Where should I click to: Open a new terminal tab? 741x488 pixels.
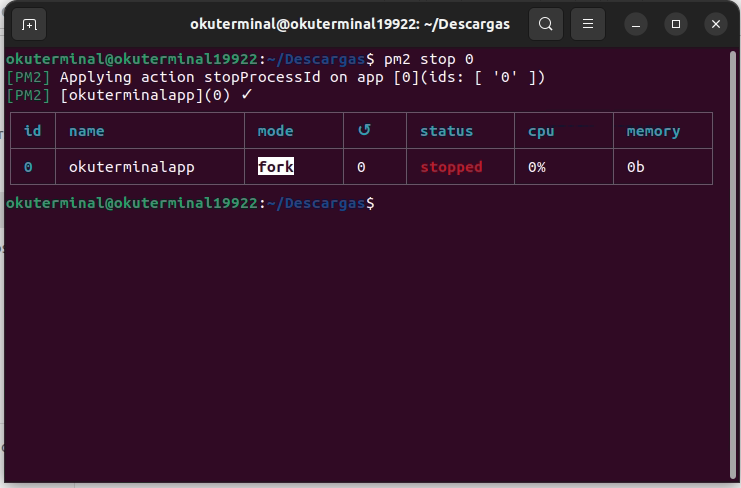(29, 24)
